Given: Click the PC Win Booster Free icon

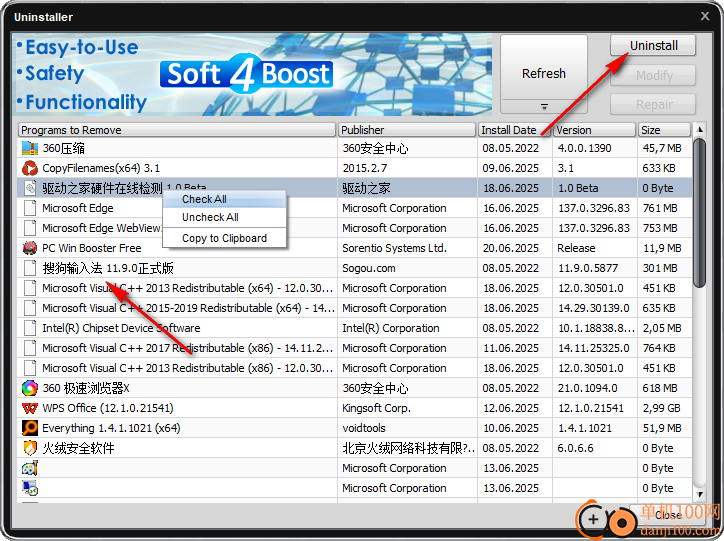Looking at the screenshot, I should coord(30,248).
